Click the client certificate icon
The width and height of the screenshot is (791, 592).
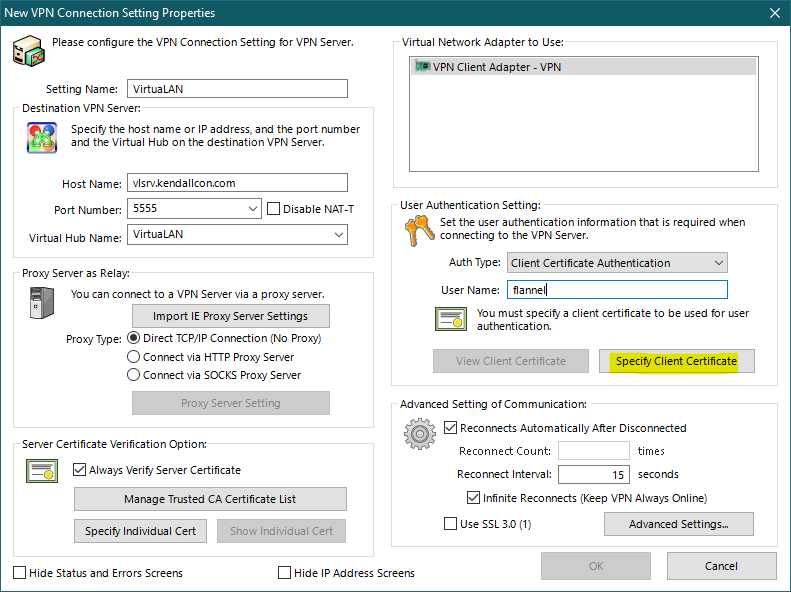coord(449,319)
